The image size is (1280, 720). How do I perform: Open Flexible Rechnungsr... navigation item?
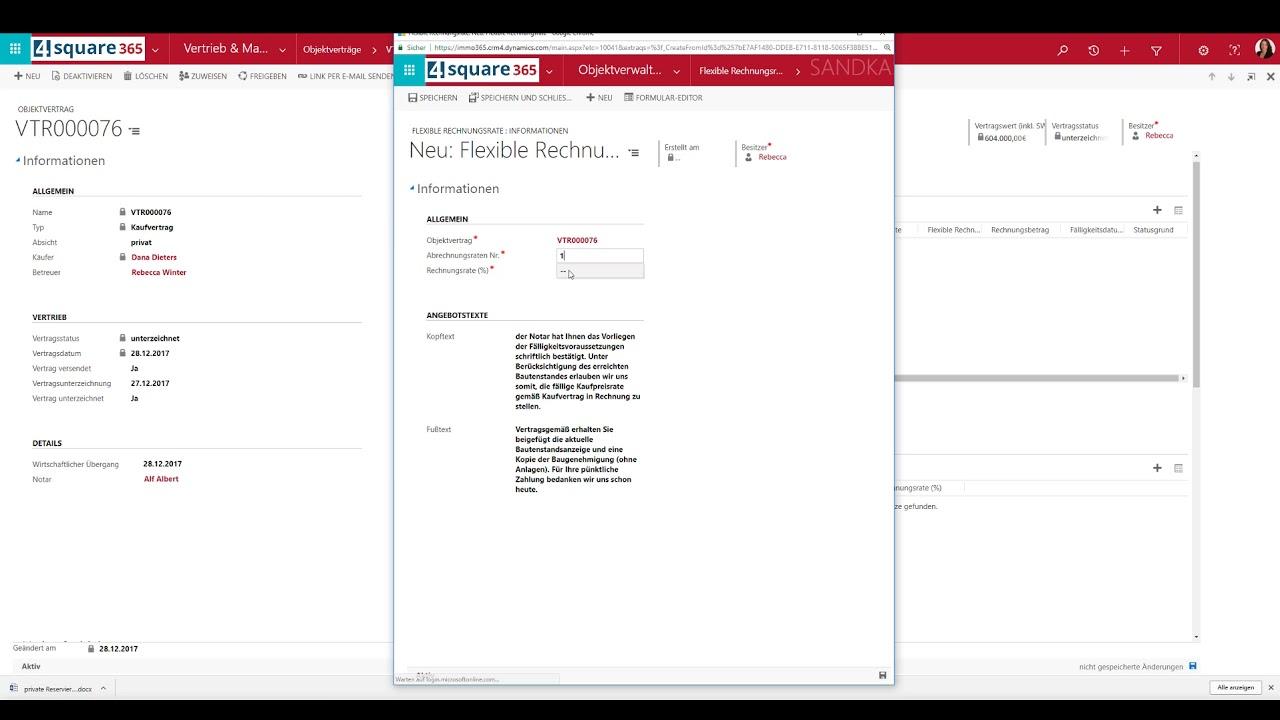[x=741, y=71]
